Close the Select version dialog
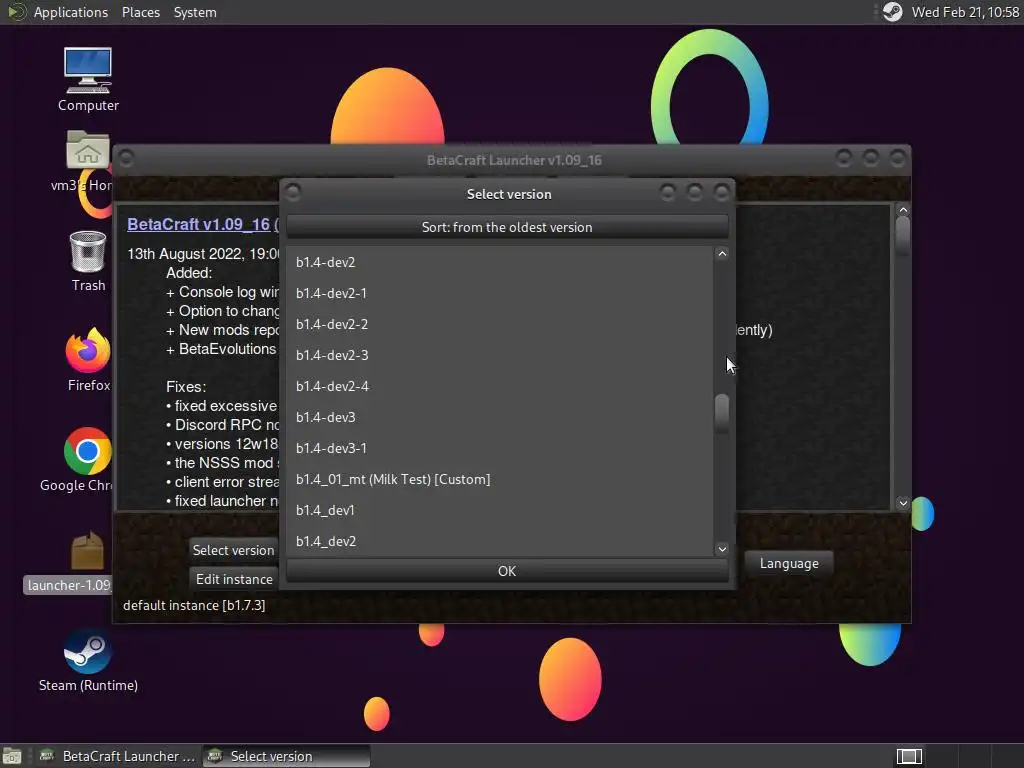Viewport: 1024px width, 768px height. point(721,192)
